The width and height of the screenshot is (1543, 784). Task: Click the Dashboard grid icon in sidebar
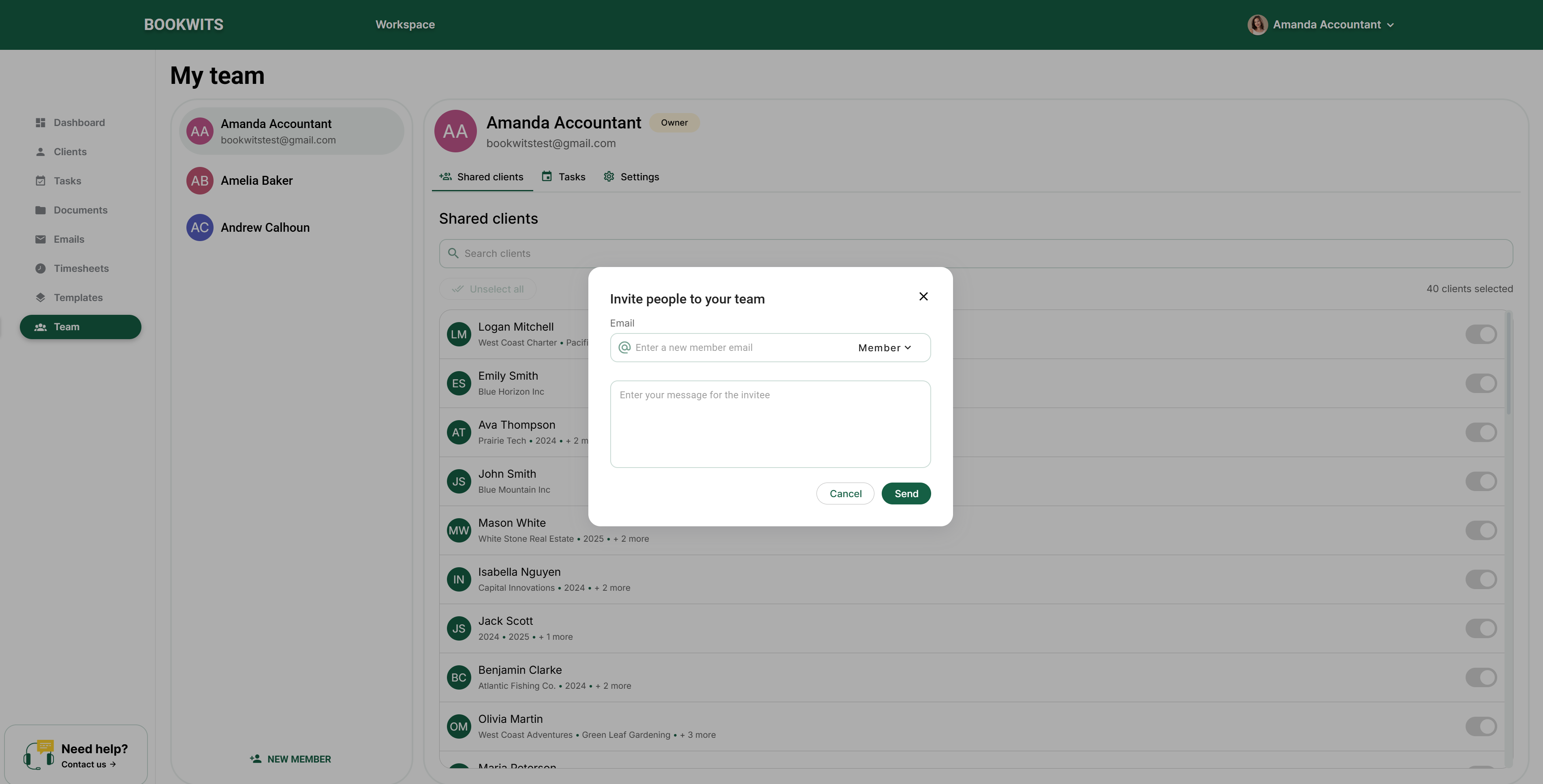[40, 123]
